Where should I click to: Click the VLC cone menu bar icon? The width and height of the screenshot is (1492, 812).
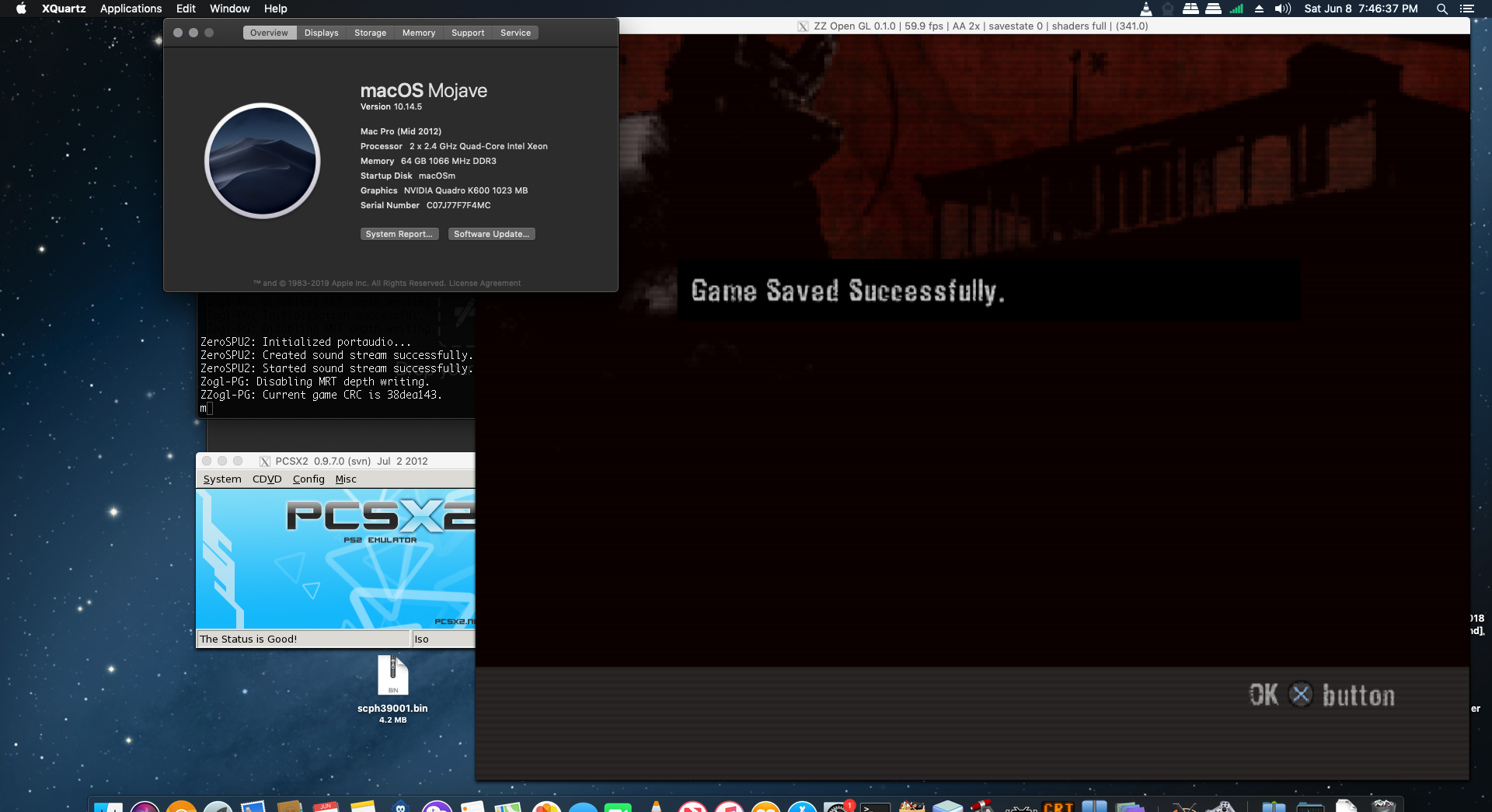1145,9
